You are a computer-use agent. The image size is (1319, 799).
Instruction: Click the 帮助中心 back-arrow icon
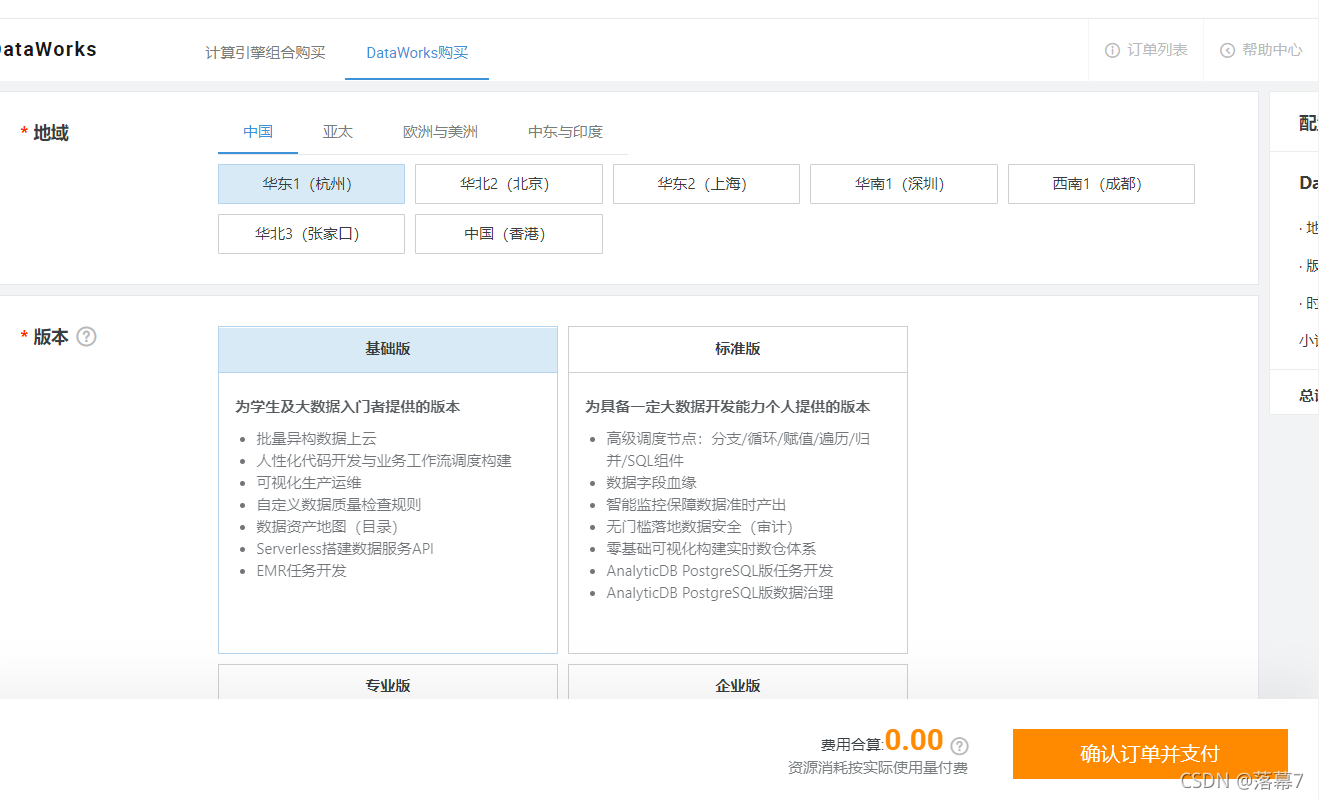coord(1227,50)
